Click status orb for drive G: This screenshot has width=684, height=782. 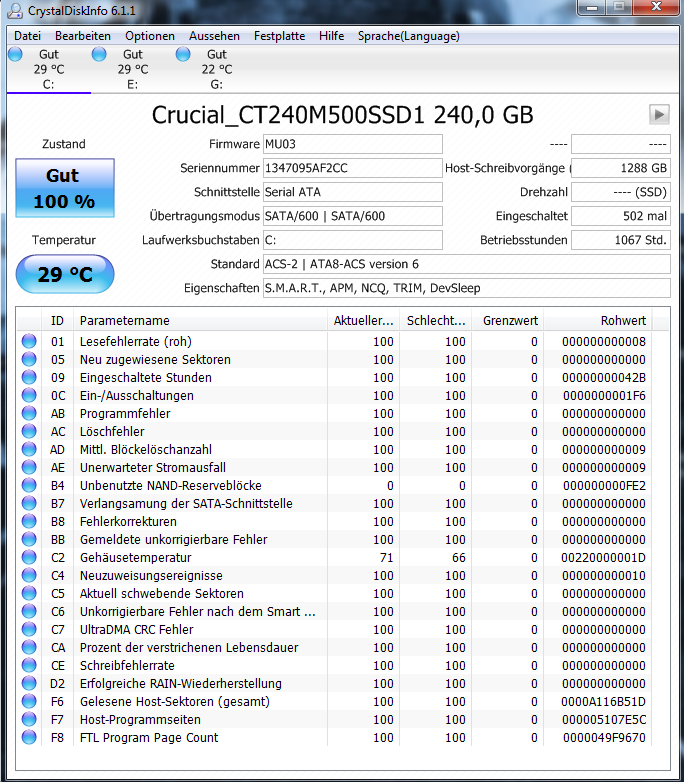point(183,54)
